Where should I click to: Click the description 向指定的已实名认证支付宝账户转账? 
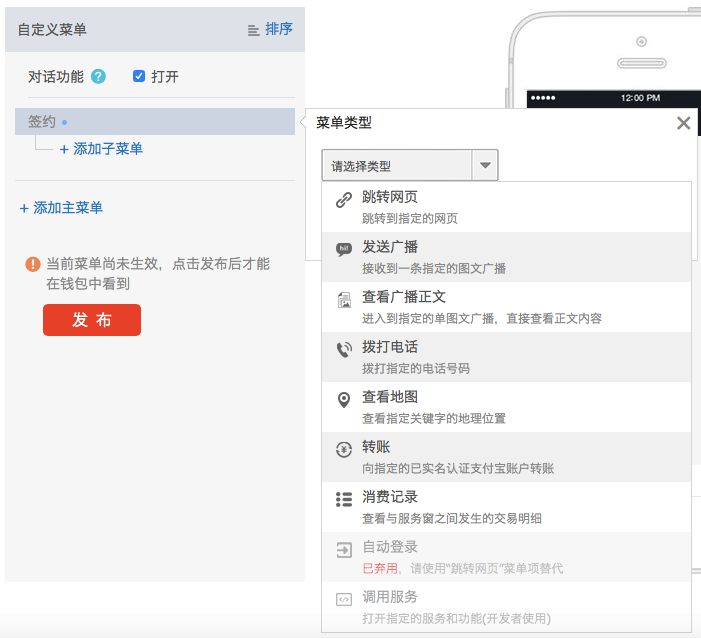coord(458,469)
